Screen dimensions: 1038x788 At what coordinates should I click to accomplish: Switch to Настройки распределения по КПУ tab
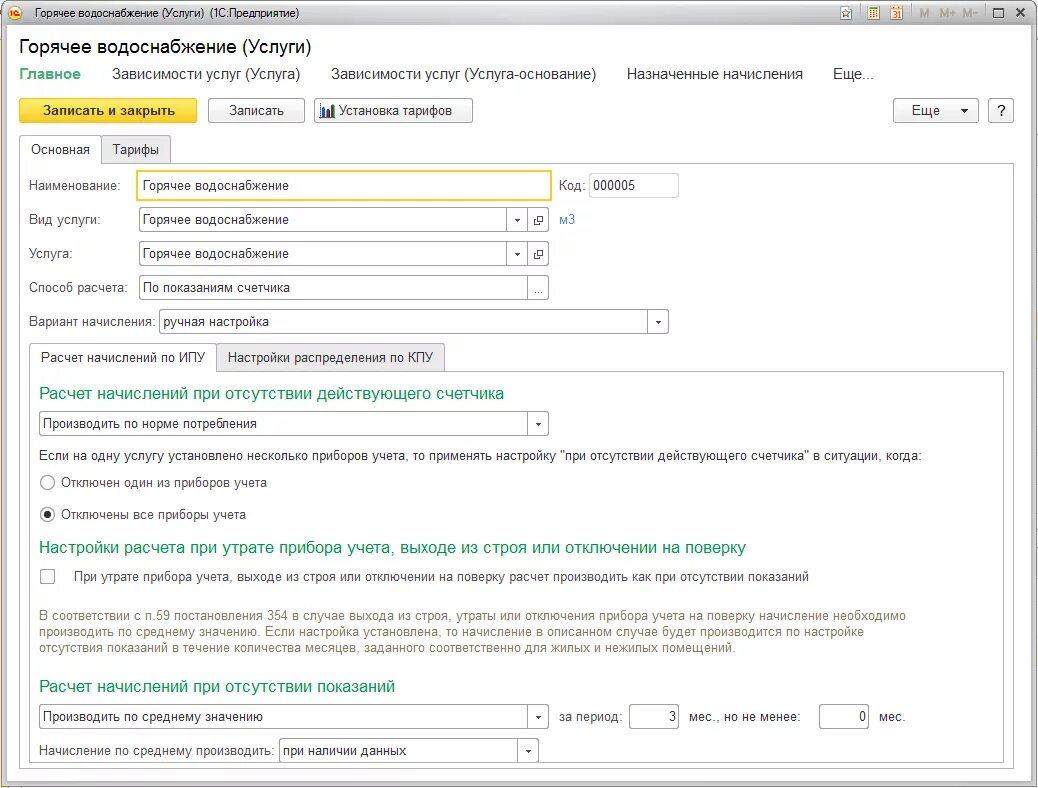[x=330, y=358]
